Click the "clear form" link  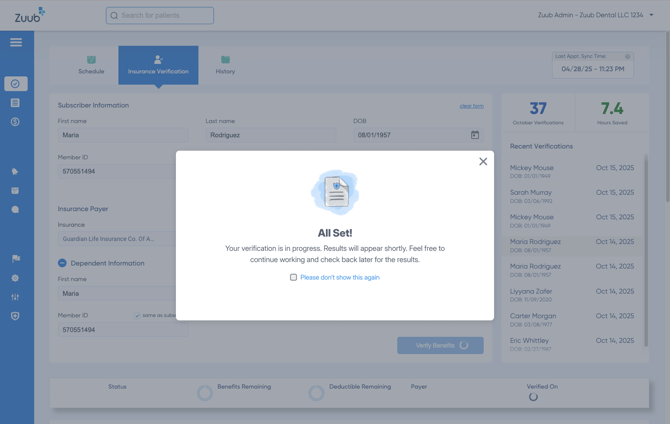(x=471, y=106)
